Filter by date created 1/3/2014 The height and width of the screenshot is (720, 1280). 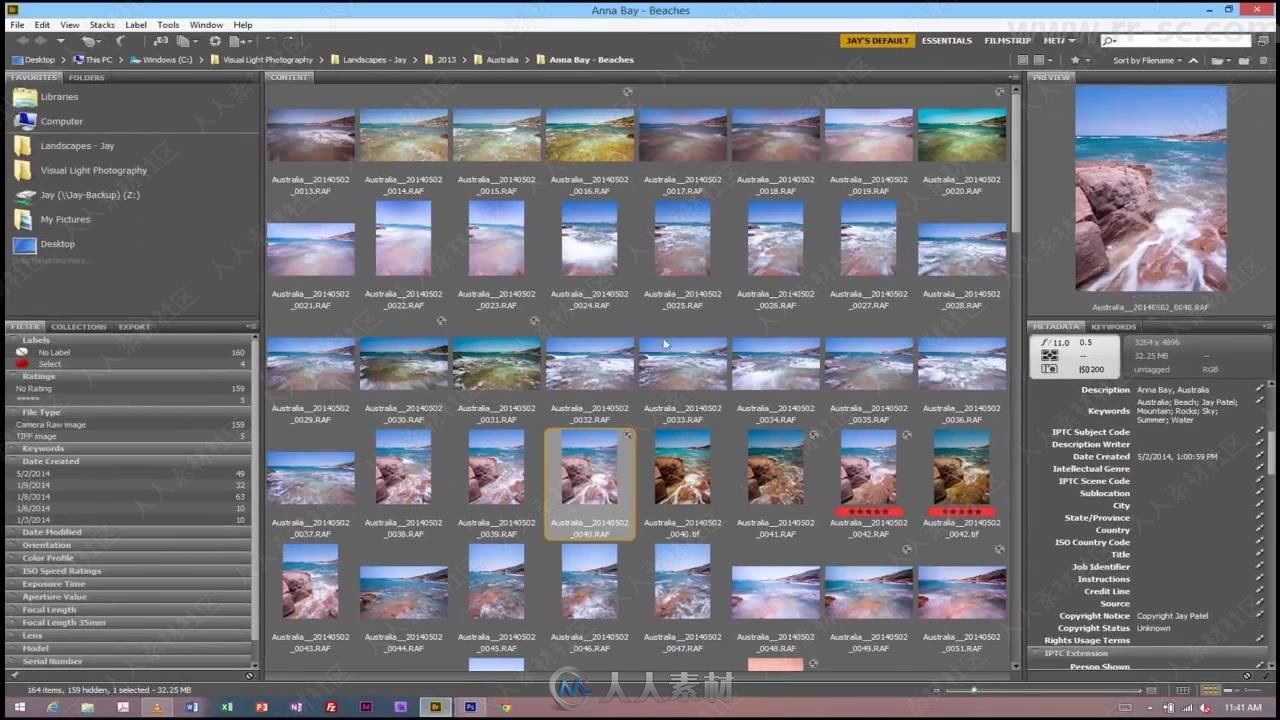pos(128,520)
